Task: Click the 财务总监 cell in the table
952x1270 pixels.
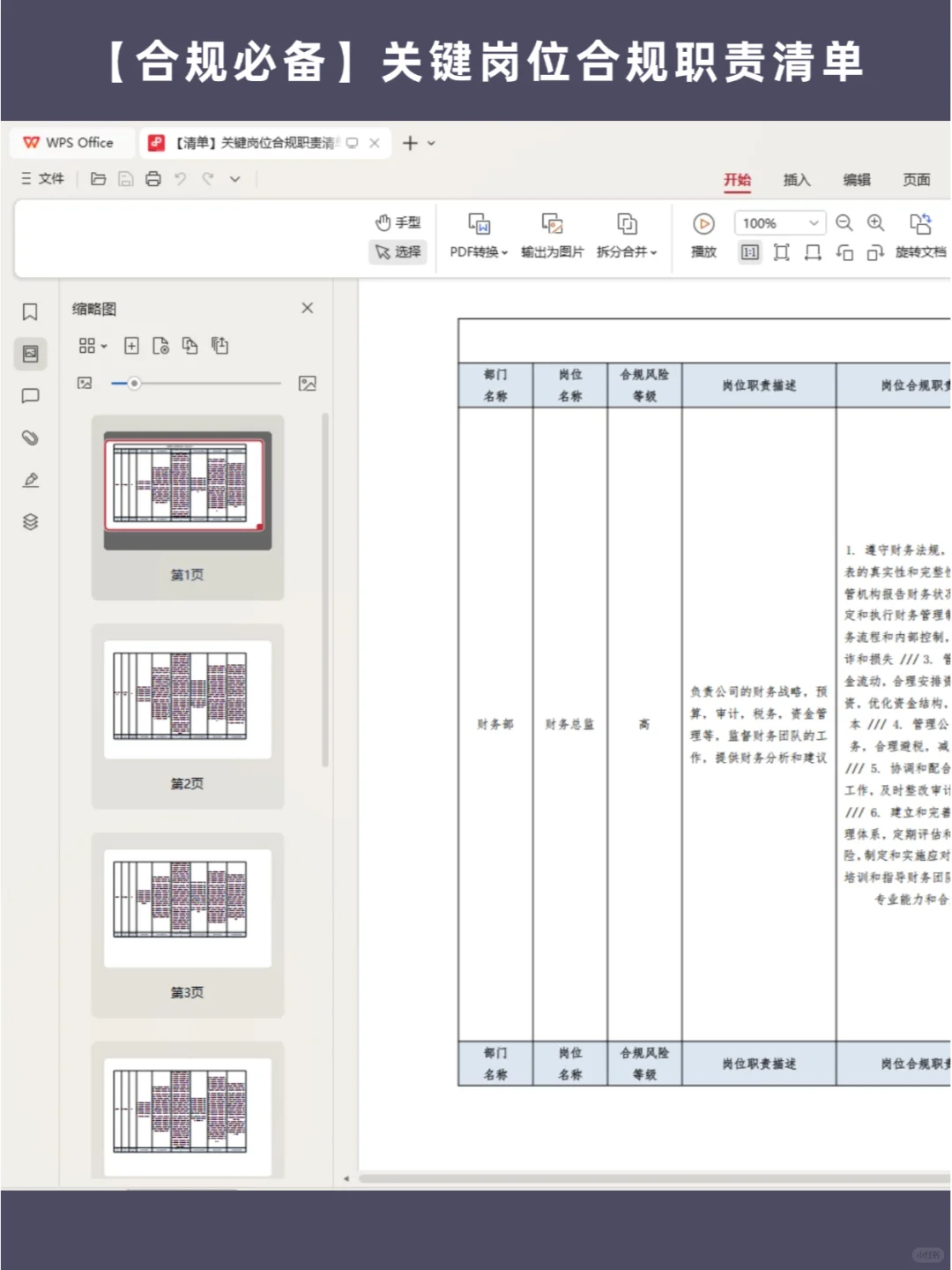Action: point(569,724)
